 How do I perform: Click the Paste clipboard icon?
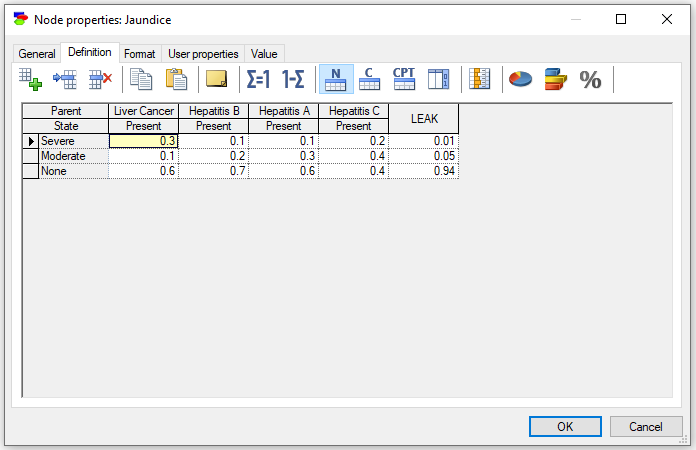(176, 79)
